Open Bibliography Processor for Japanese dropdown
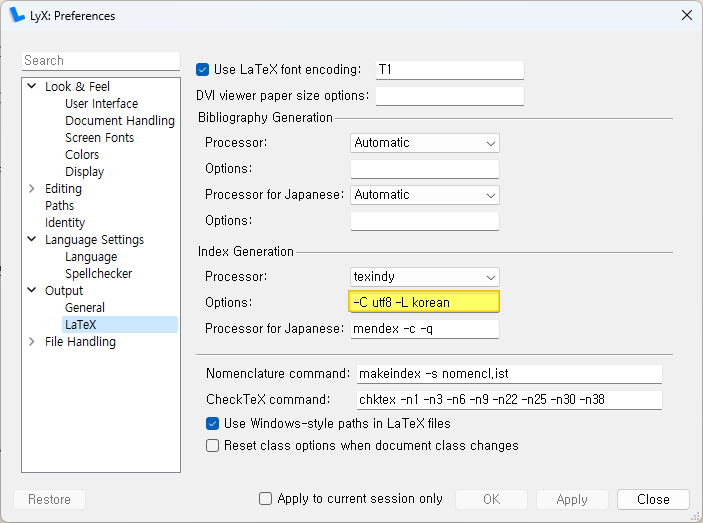Screen dimensions: 703x523 (x=425, y=195)
